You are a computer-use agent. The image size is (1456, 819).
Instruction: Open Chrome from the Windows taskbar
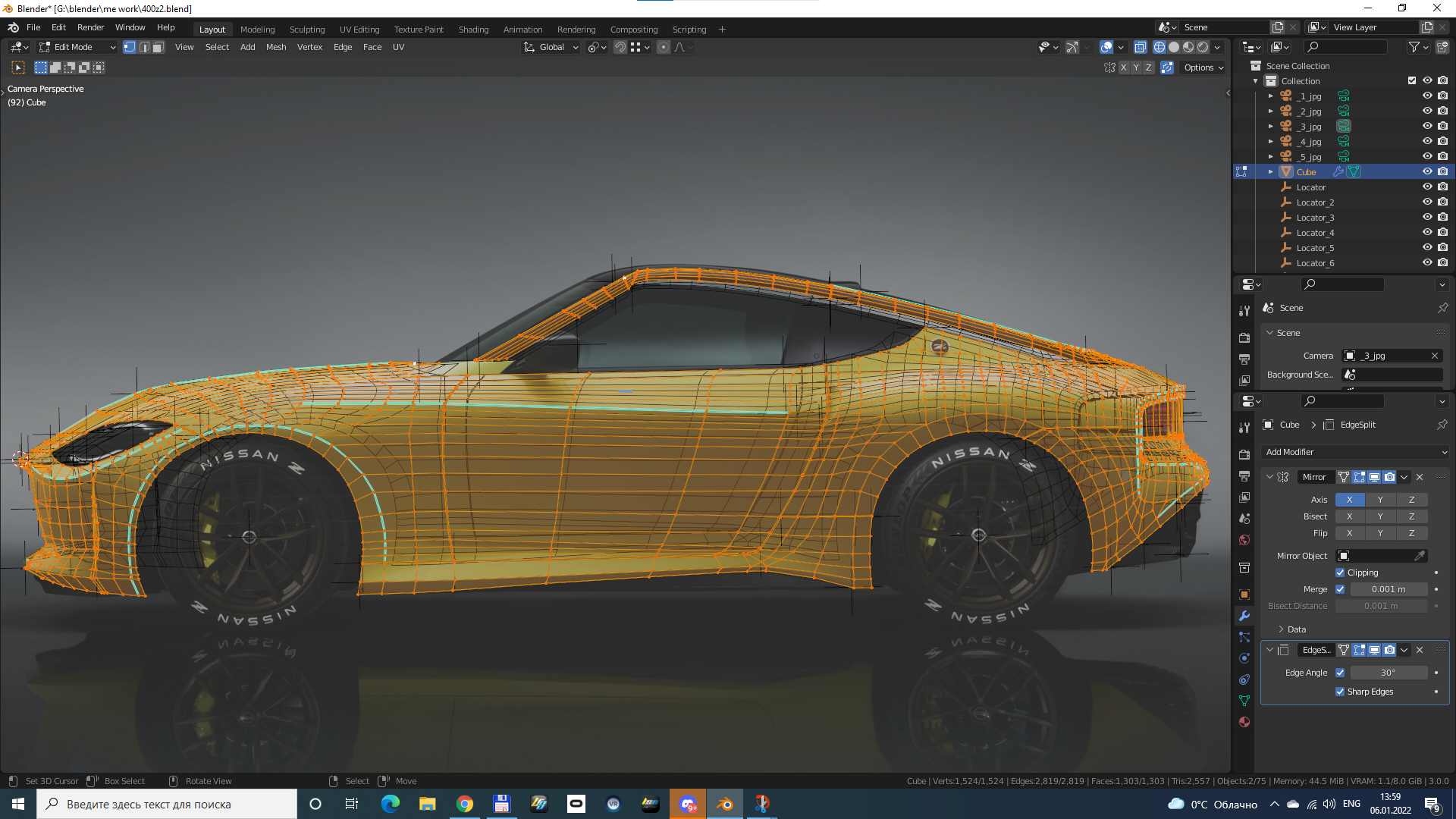(465, 805)
